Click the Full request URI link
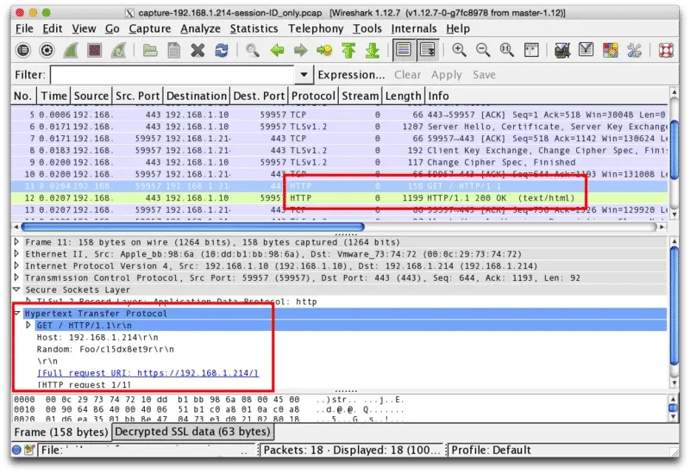 coord(148,373)
